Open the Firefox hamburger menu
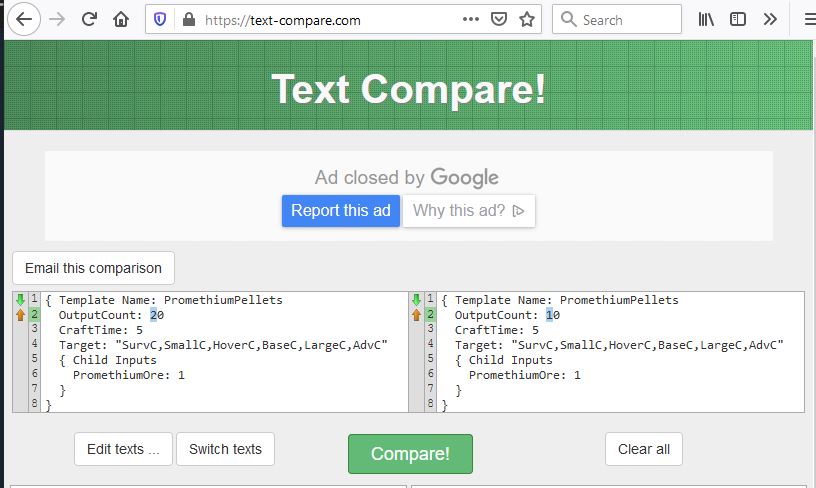 click(x=808, y=19)
